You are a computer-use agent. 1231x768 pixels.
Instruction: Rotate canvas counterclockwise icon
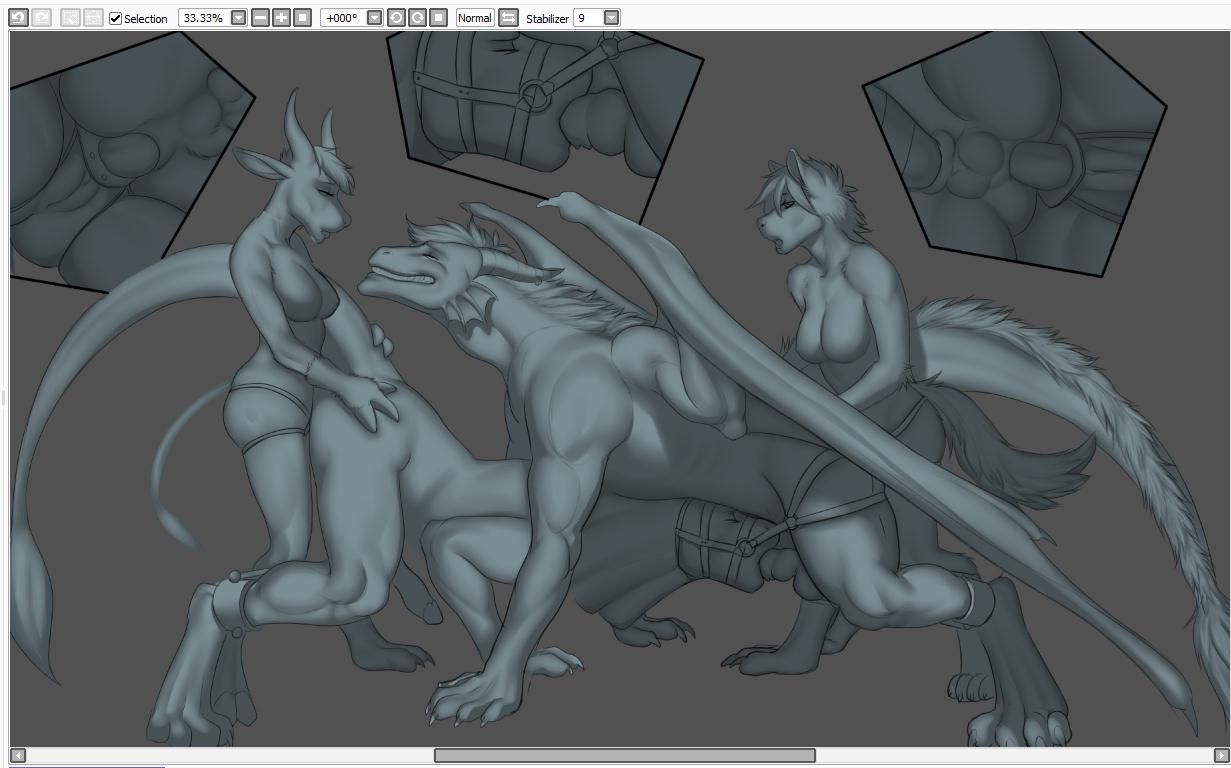396,18
